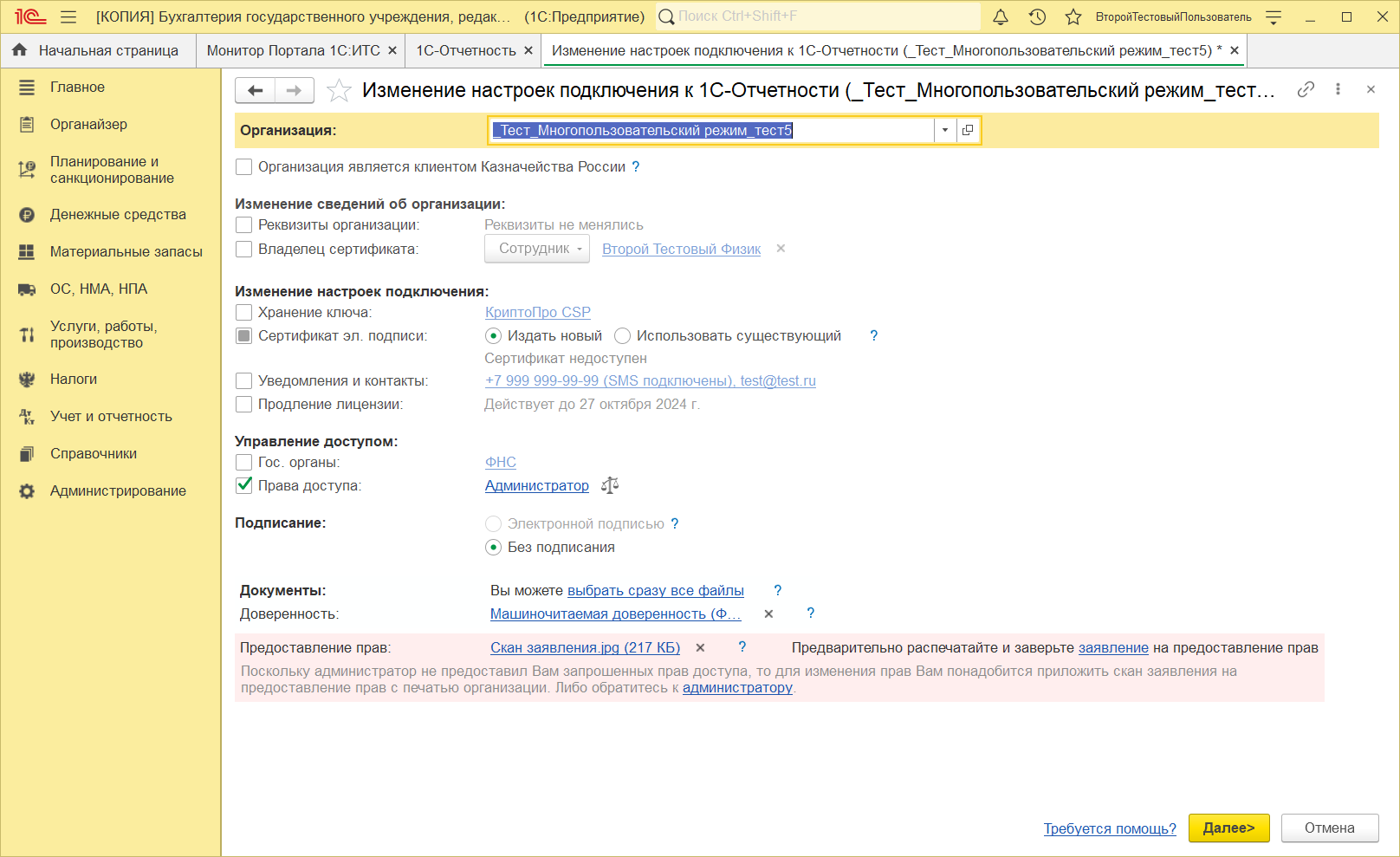The width and height of the screenshot is (1400, 857).
Task: Open the form's three-dot more menu
Action: coord(1338,89)
